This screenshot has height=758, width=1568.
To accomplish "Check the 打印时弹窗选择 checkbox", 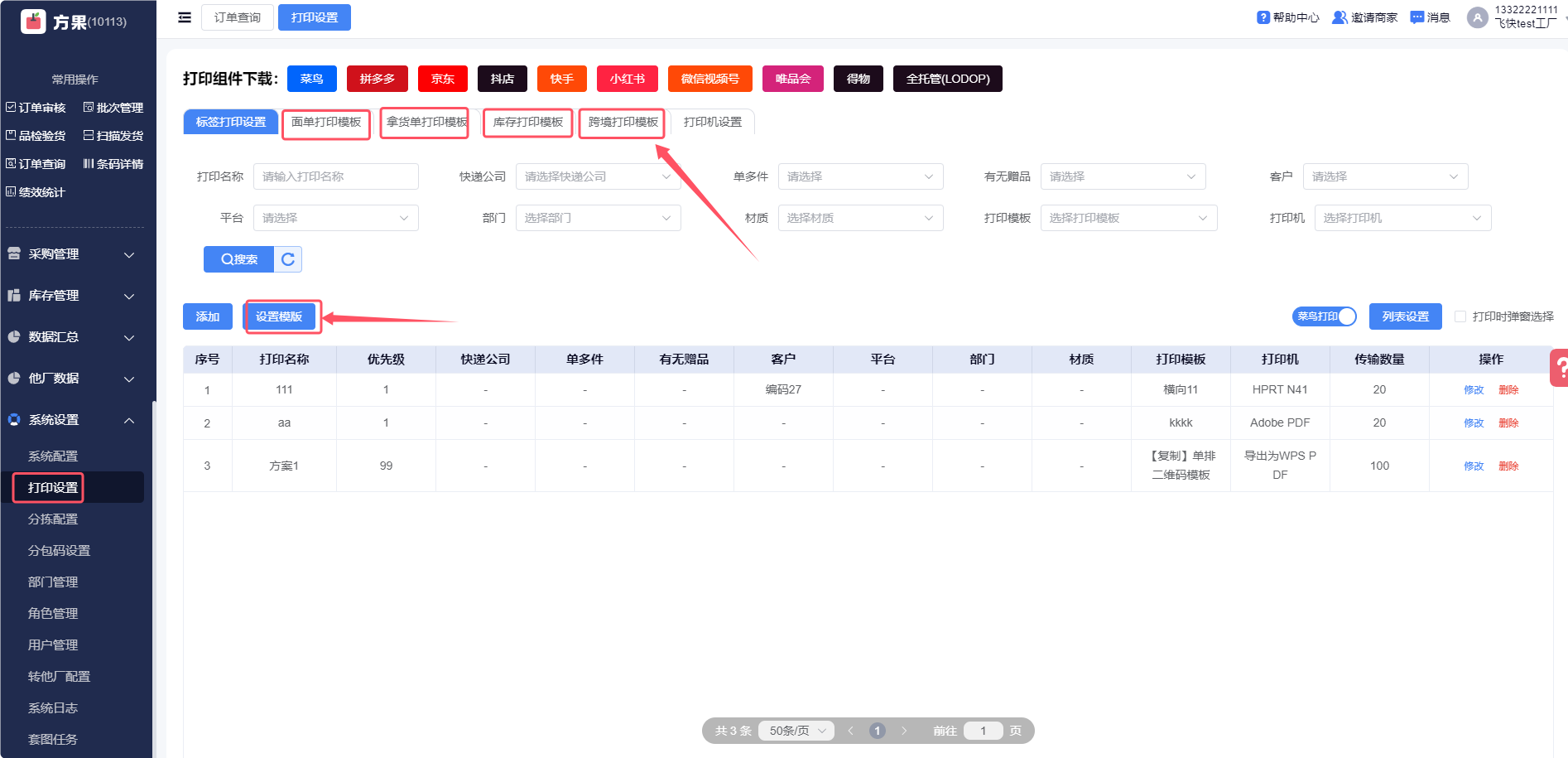I will (1460, 316).
